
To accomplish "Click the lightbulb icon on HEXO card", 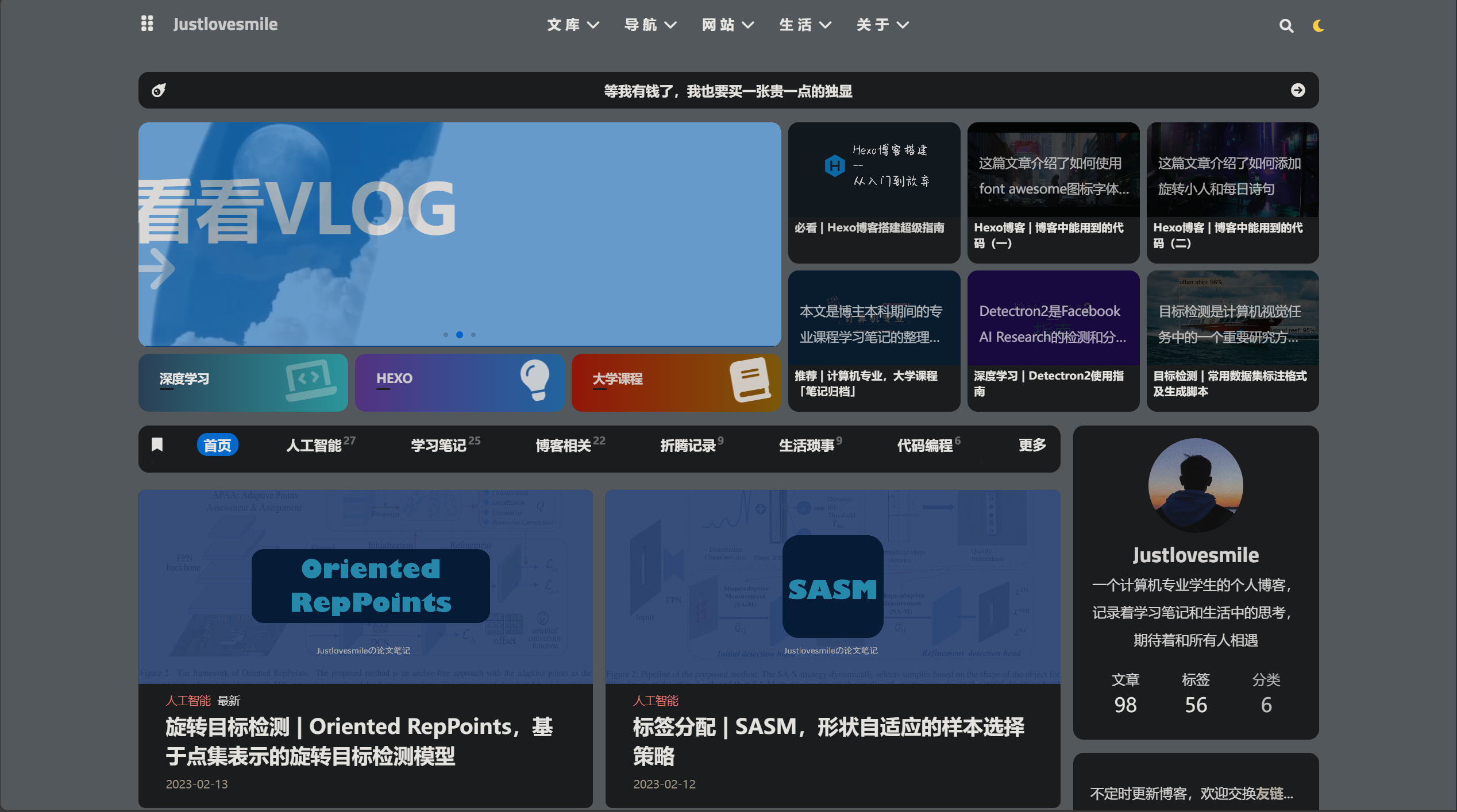I will 535,379.
